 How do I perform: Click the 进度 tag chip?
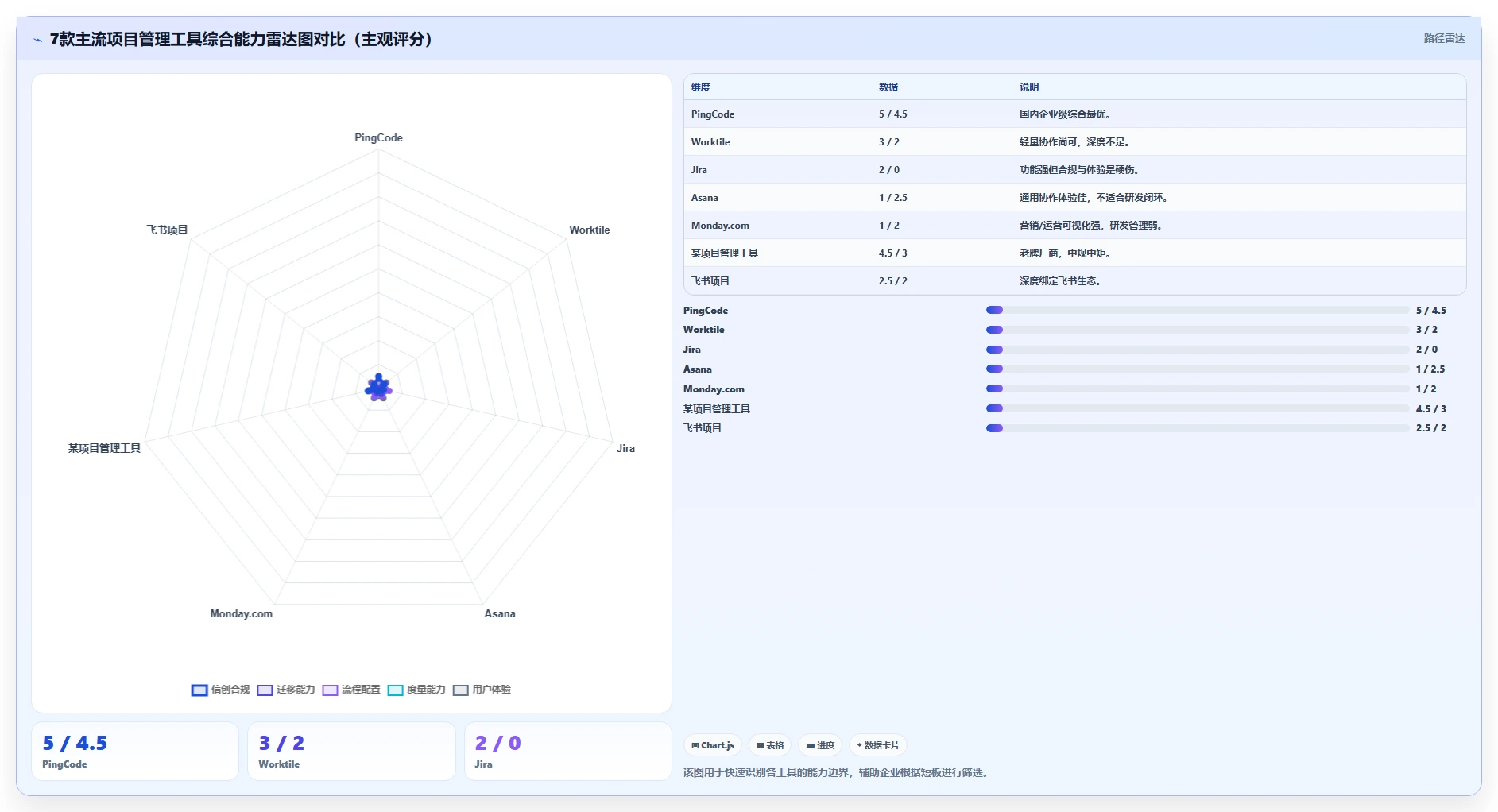820,745
